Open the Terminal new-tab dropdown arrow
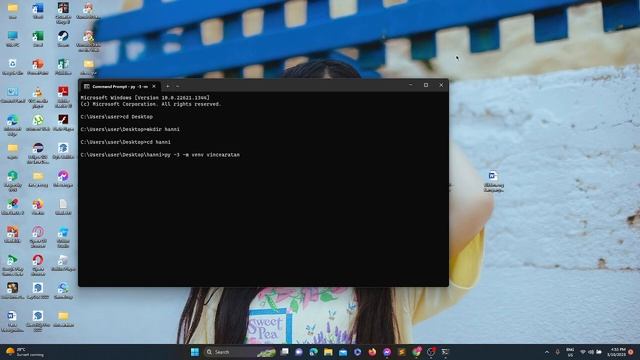 (178, 87)
